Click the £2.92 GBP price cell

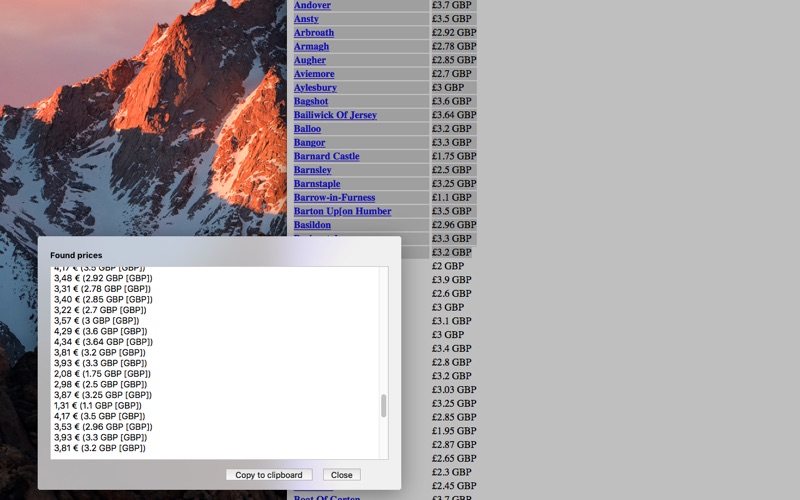click(x=454, y=33)
